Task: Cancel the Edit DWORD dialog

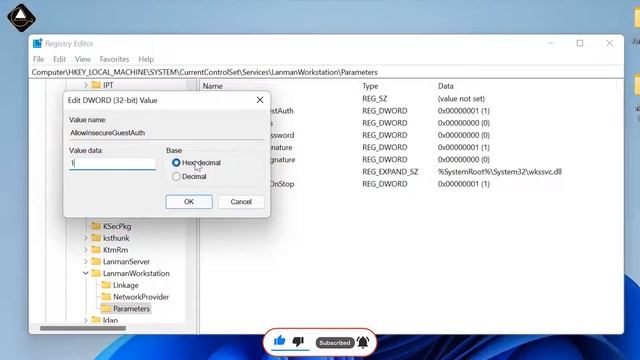Action: click(241, 202)
